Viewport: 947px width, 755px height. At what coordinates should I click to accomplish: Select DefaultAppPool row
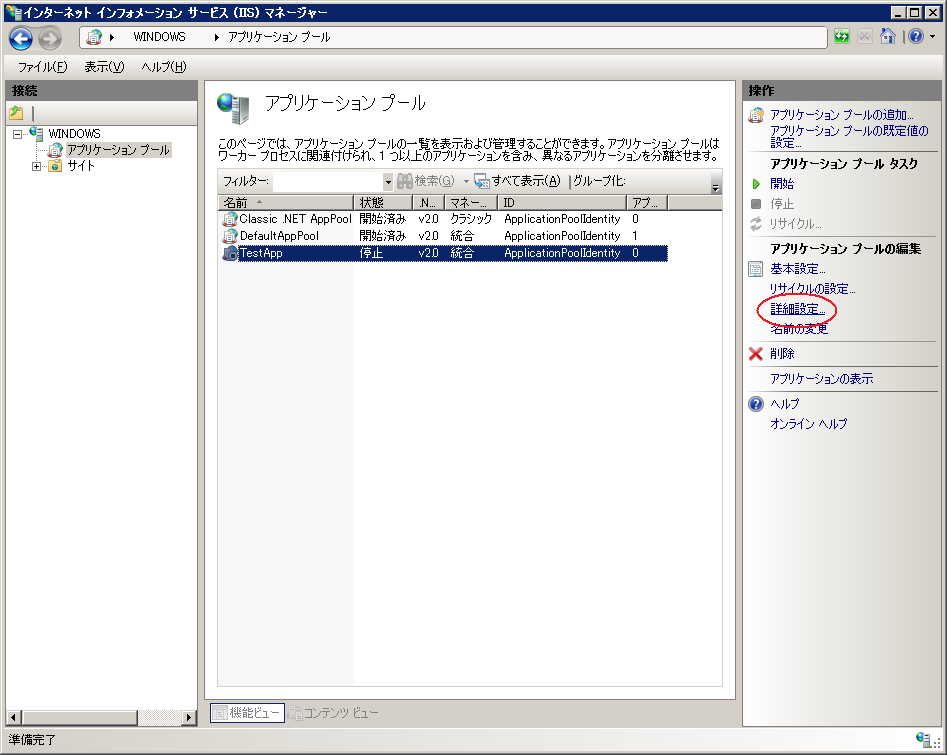coord(445,236)
